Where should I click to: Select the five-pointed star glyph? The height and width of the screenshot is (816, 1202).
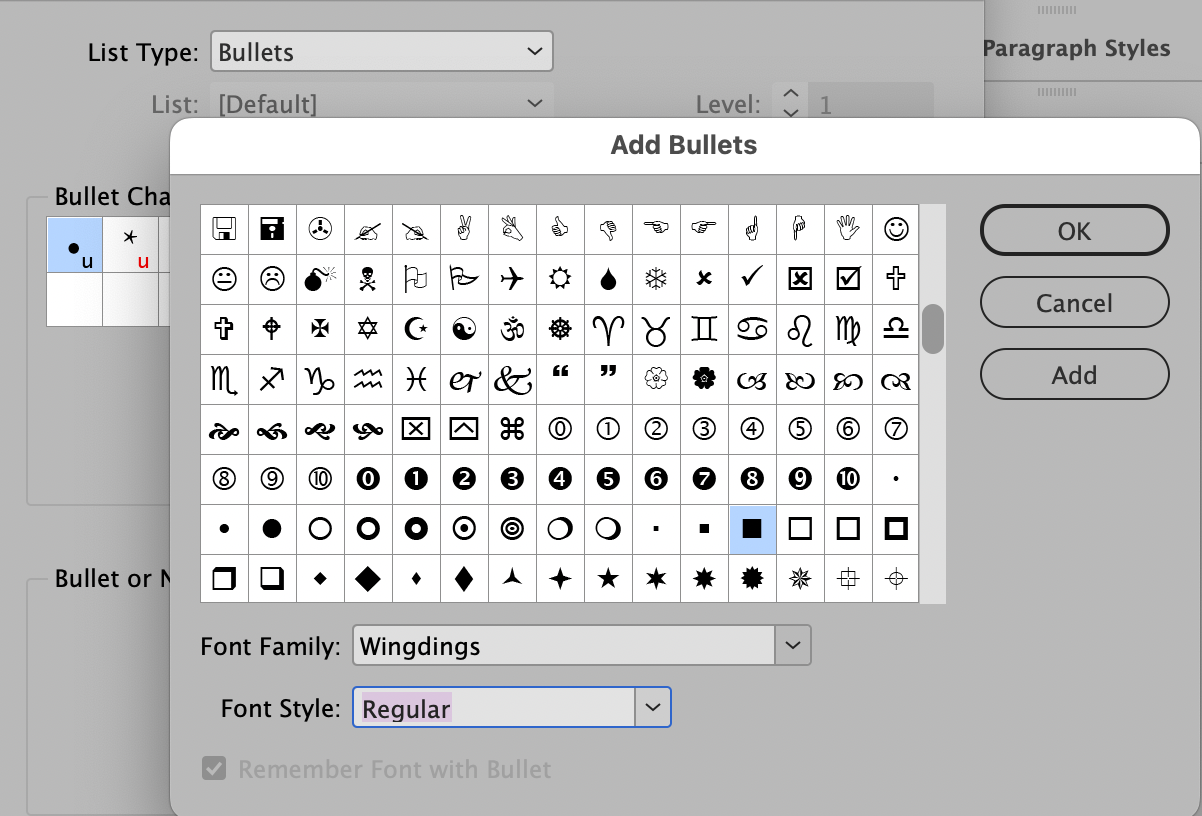click(x=608, y=579)
